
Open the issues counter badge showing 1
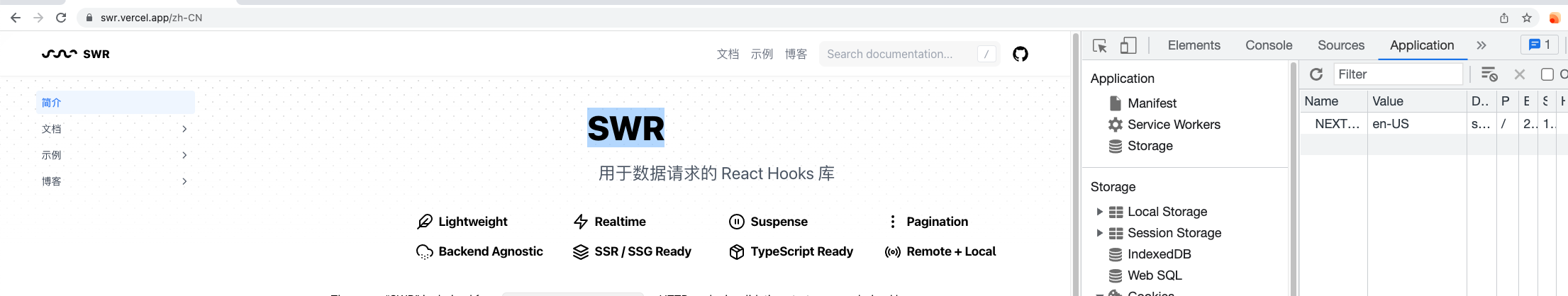[x=1540, y=45]
